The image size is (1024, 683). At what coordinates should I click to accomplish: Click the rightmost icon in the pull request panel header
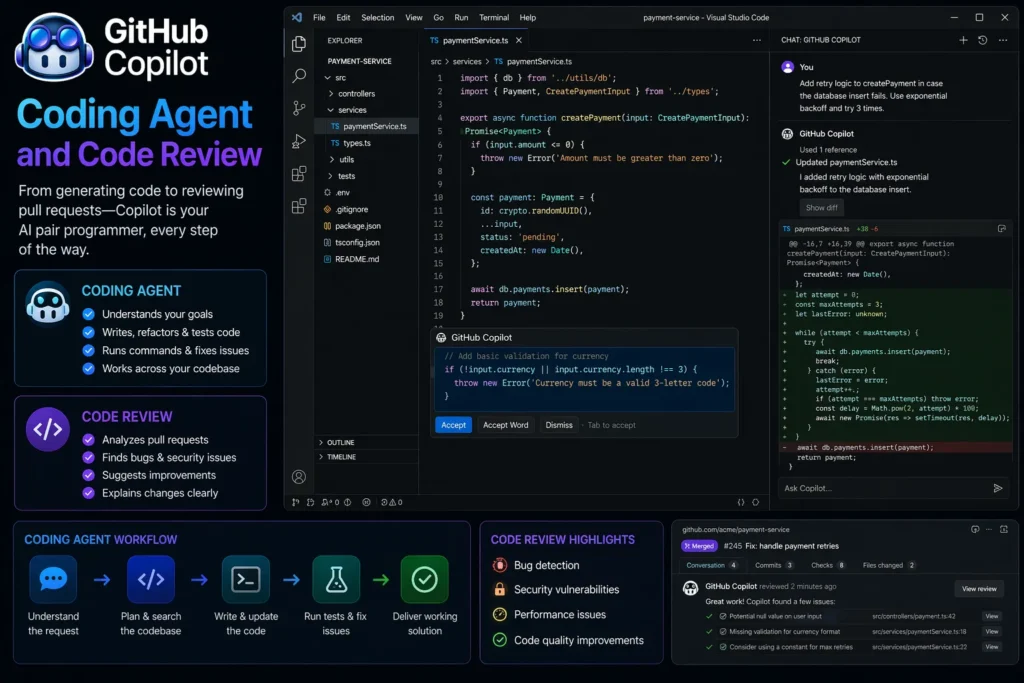[x=1004, y=529]
